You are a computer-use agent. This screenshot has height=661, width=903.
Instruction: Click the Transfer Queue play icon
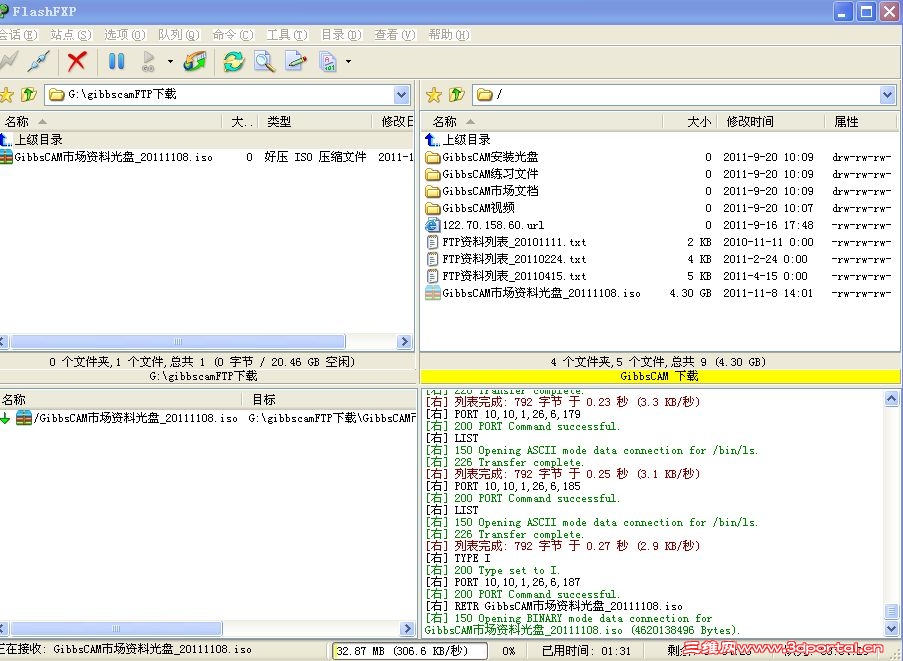tap(149, 60)
